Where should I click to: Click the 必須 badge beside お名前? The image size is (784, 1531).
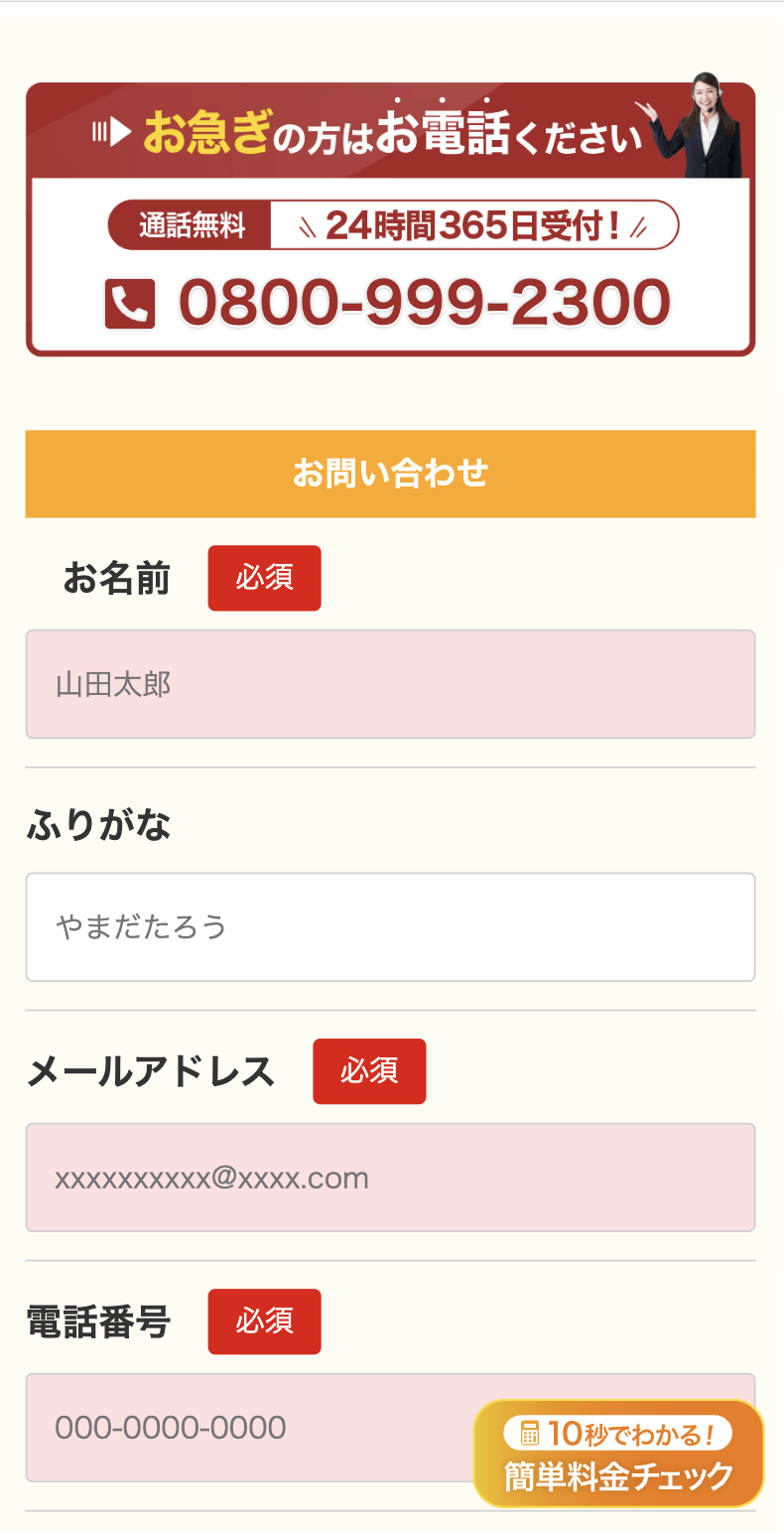[x=264, y=578]
